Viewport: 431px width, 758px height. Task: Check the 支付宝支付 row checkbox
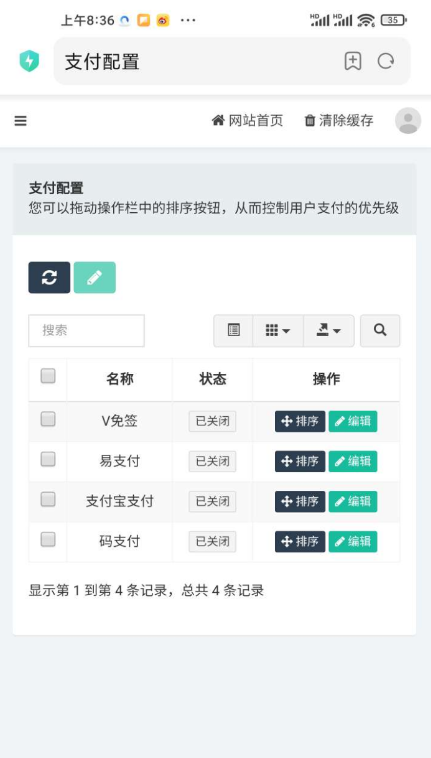click(48, 499)
